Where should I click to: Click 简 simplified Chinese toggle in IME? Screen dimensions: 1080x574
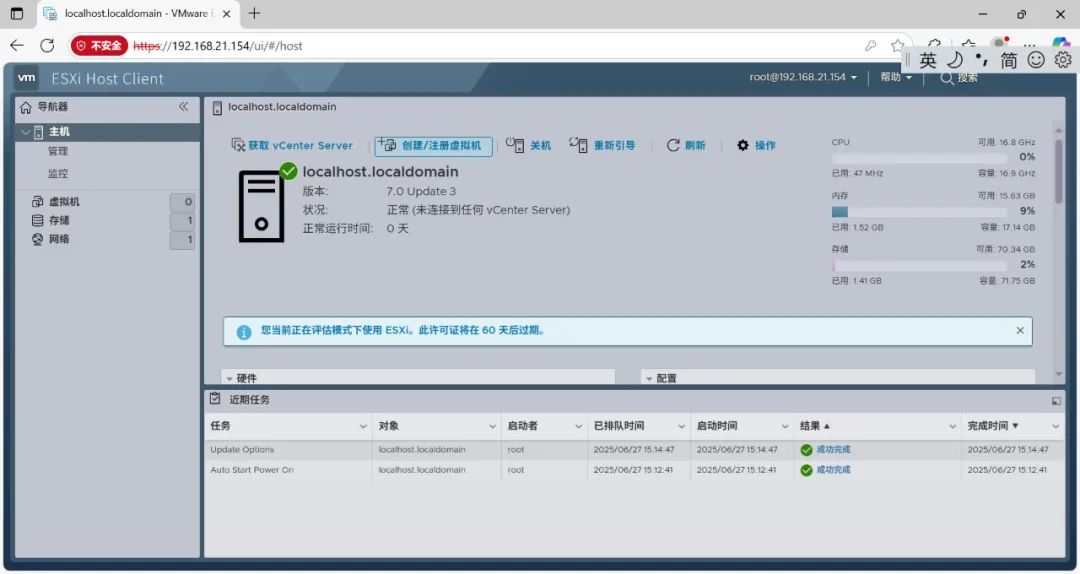coord(1009,61)
